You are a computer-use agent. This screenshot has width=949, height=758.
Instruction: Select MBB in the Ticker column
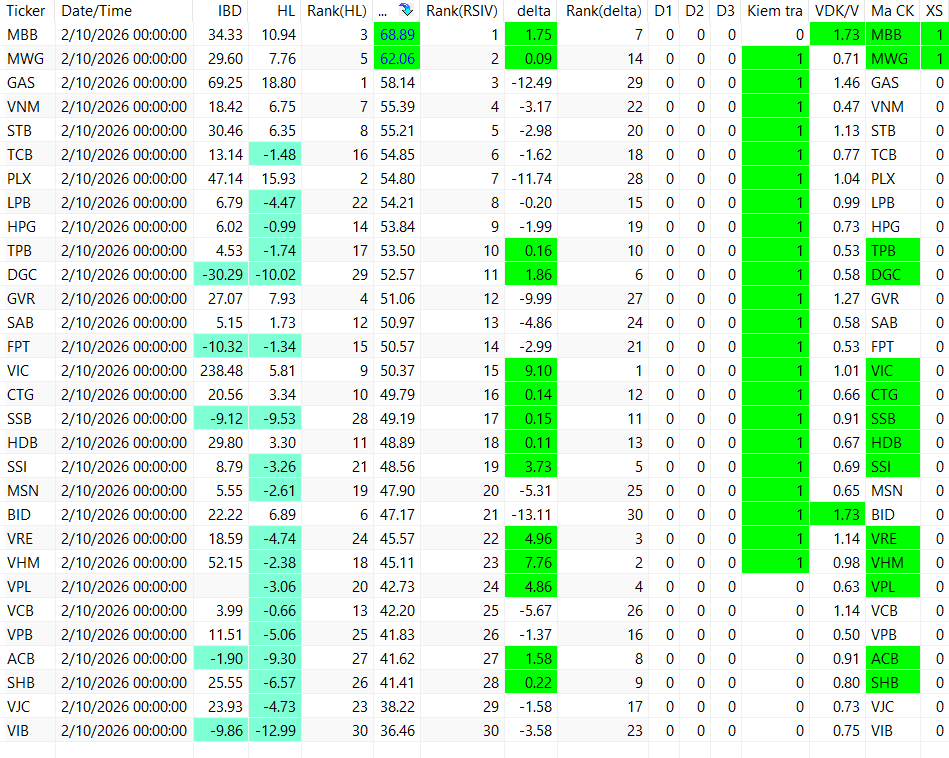pyautogui.click(x=22, y=35)
